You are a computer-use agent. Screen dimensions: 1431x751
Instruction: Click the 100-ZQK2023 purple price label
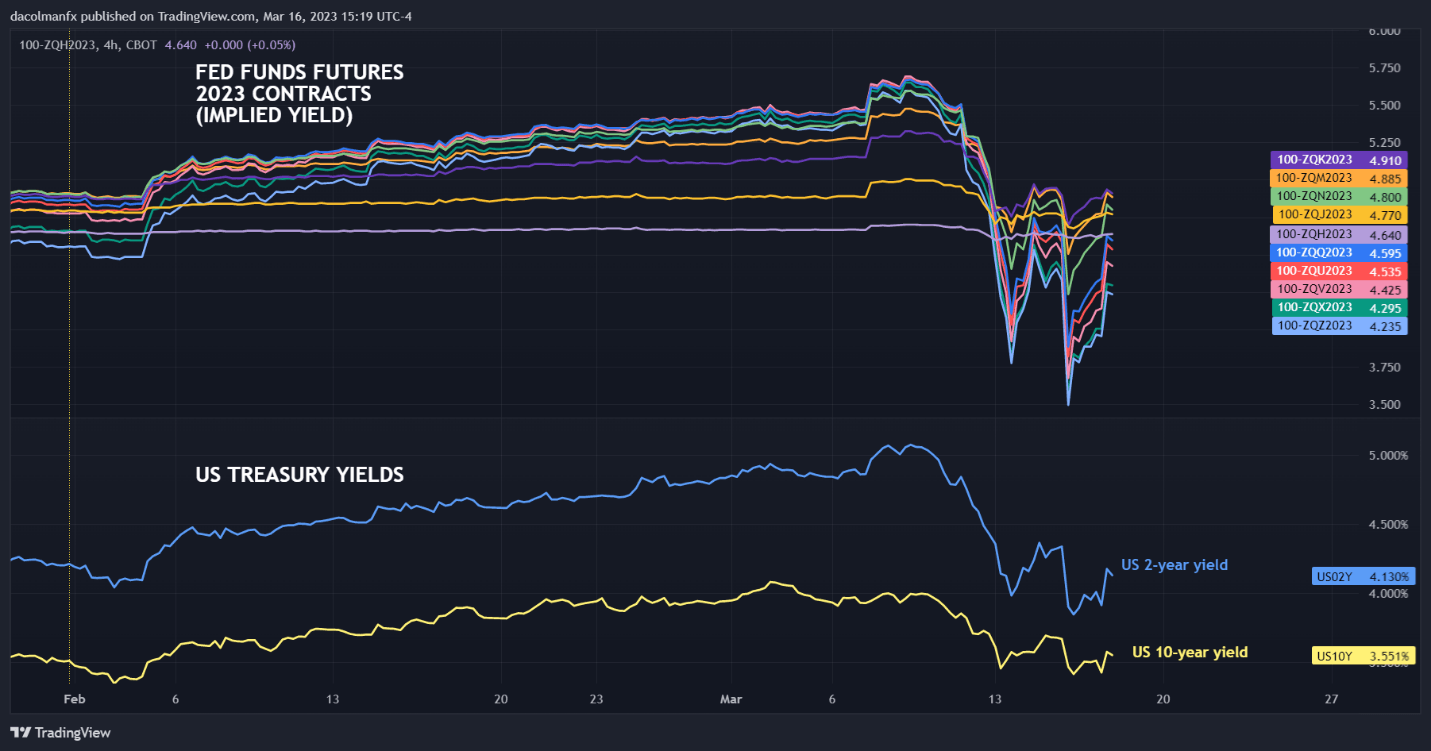point(1338,159)
